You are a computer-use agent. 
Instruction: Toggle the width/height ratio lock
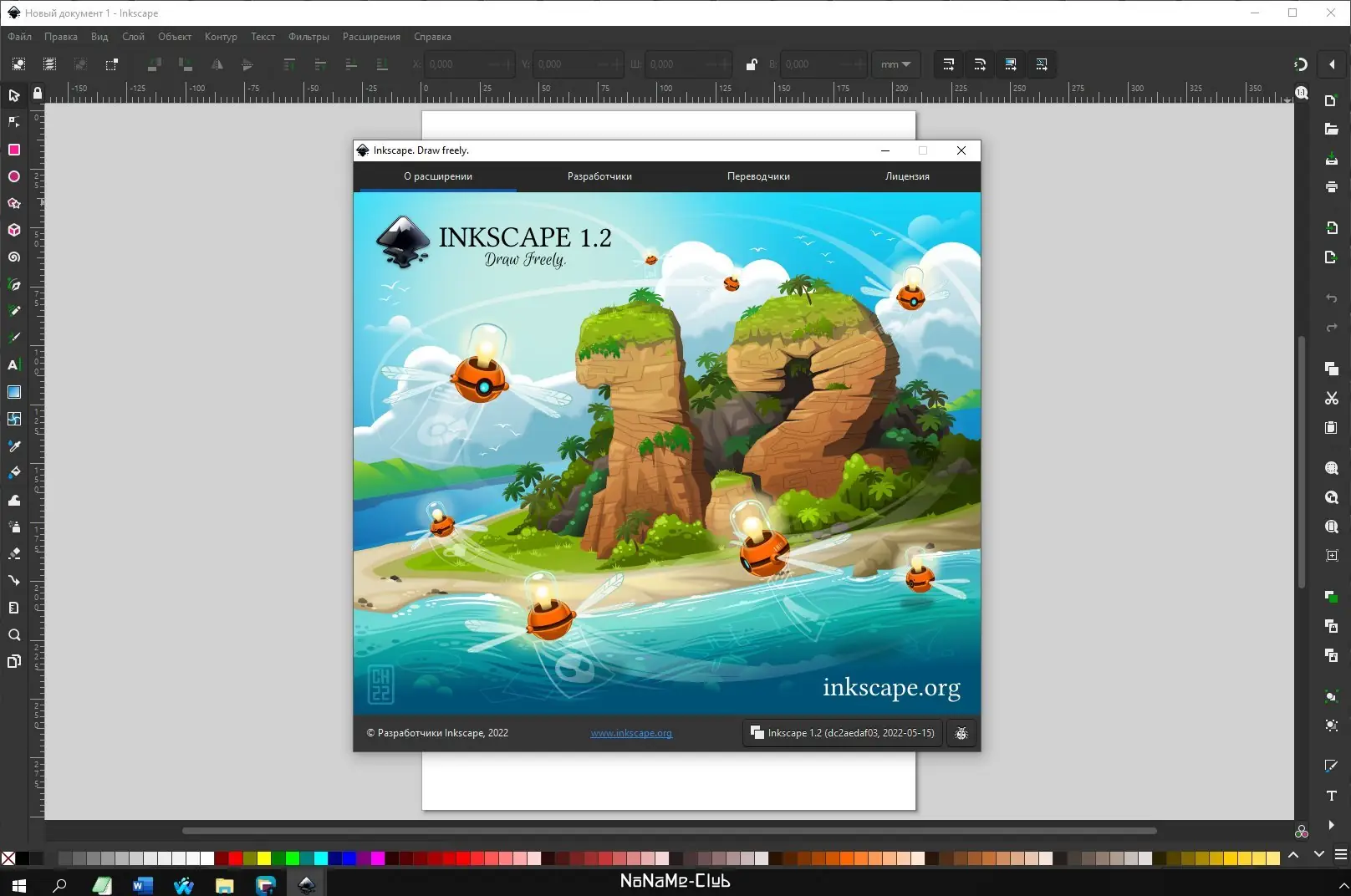[752, 64]
